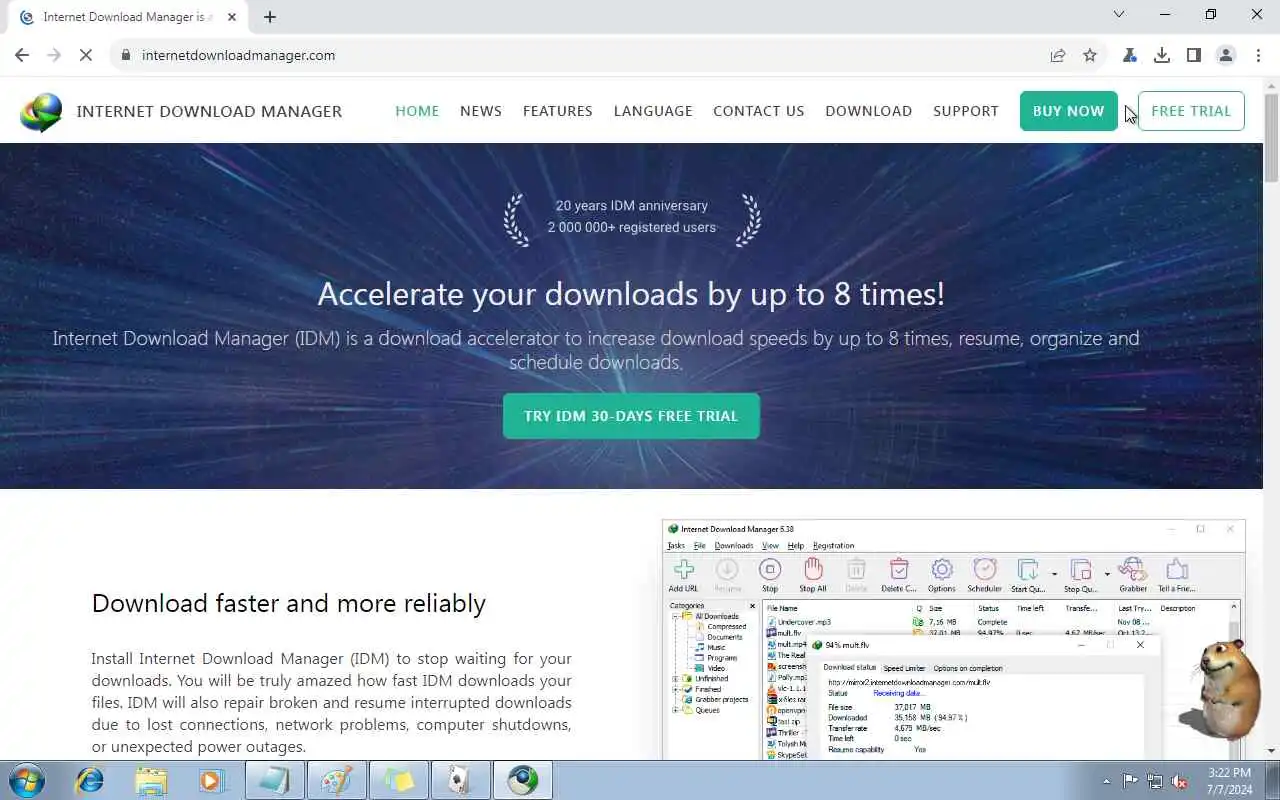Open the Windows Start menu
Screen dimensions: 1280x800
click(x=27, y=780)
